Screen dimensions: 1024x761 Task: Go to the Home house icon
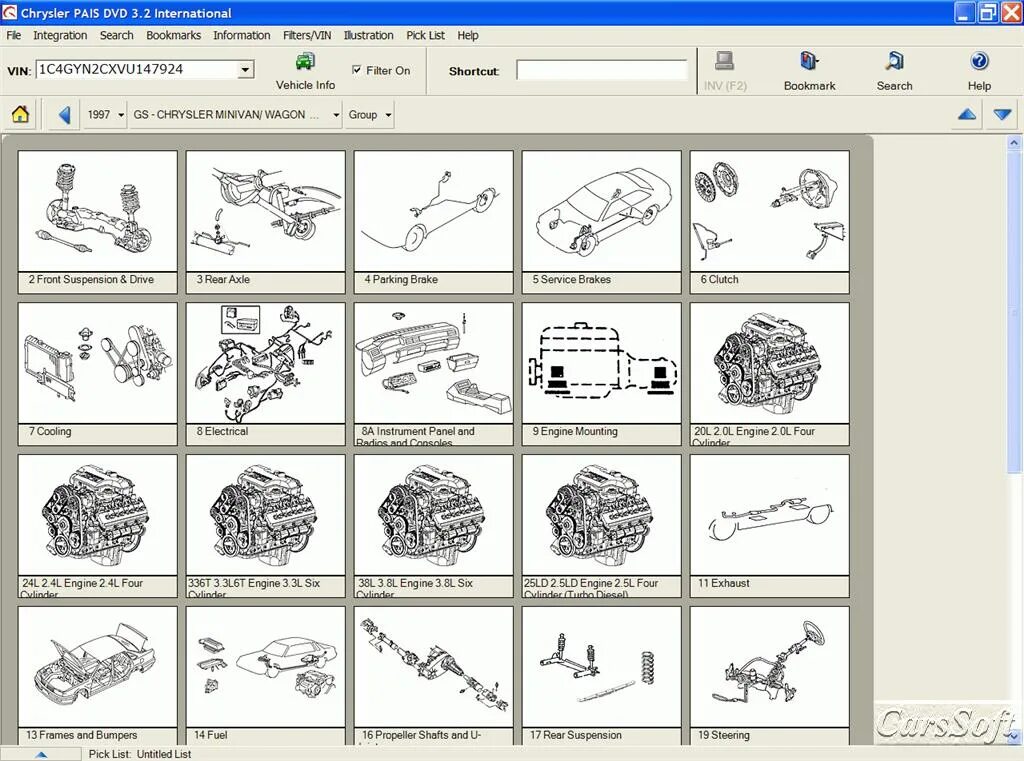point(20,114)
